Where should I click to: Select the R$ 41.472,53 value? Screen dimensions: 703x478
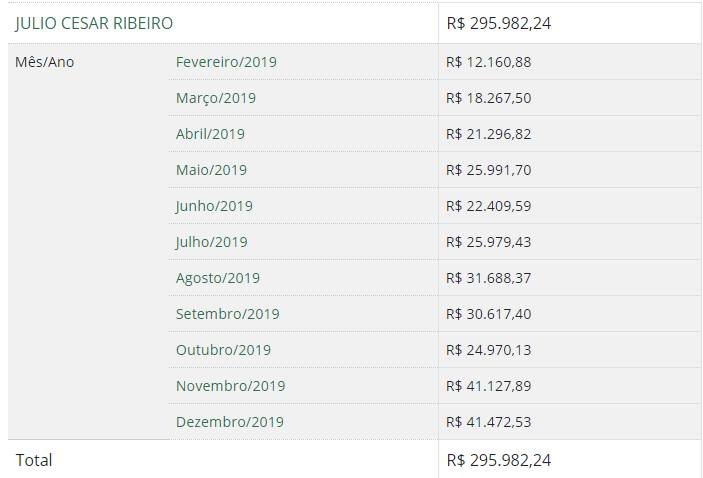tap(488, 422)
